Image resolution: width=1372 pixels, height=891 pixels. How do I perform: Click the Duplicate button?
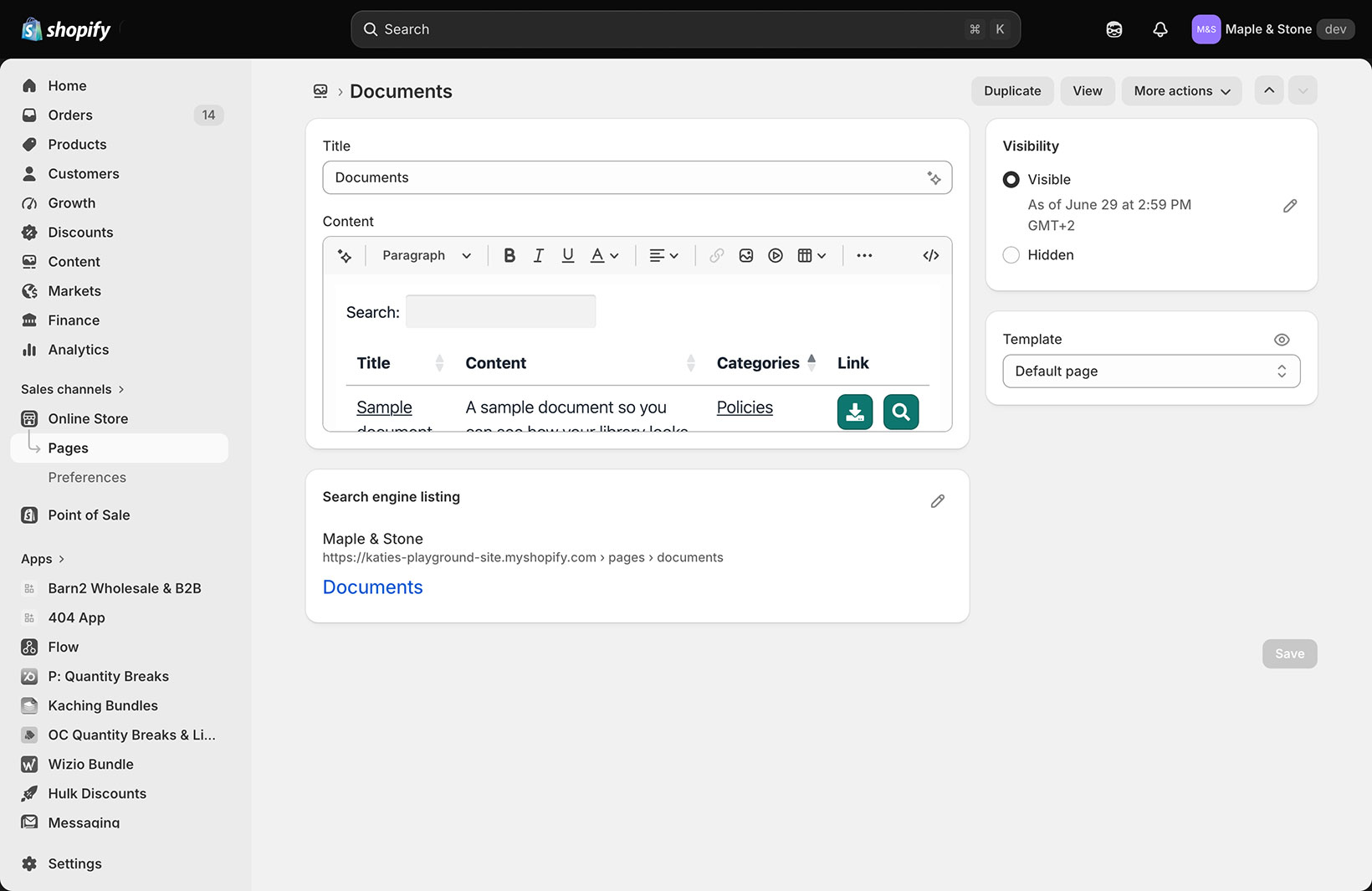1012,90
